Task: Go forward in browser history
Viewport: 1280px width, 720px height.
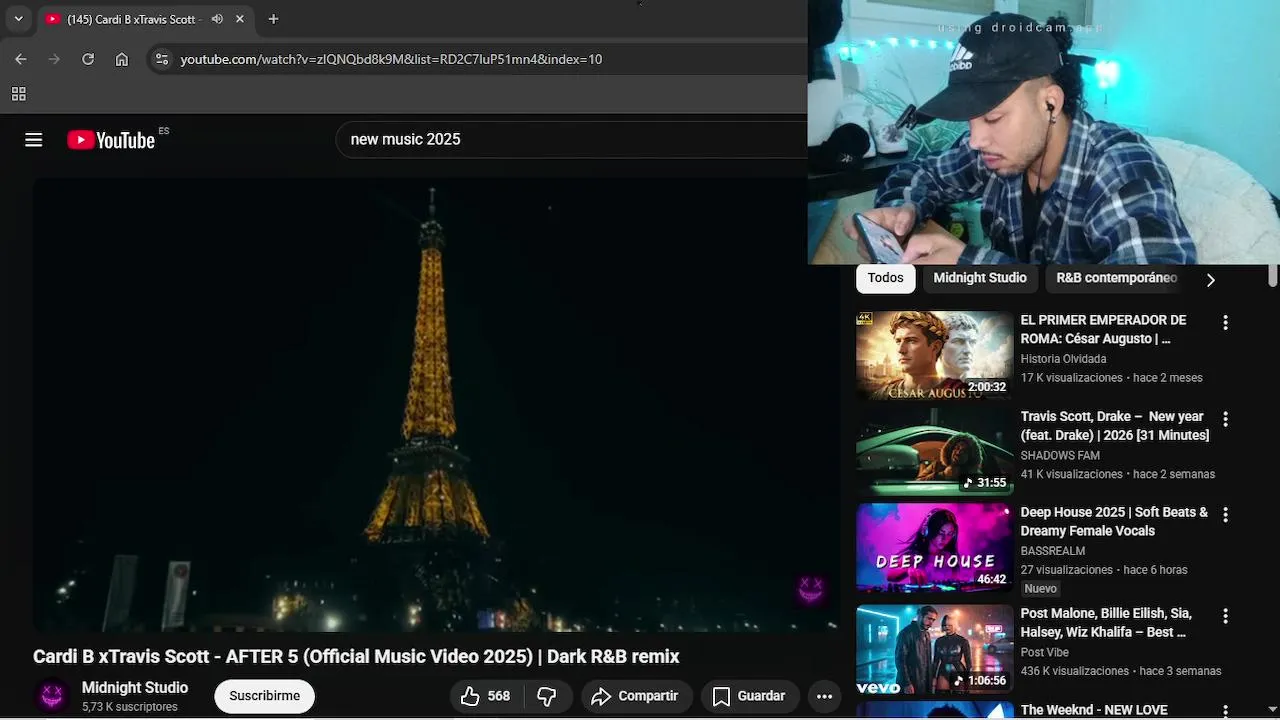Action: [54, 59]
